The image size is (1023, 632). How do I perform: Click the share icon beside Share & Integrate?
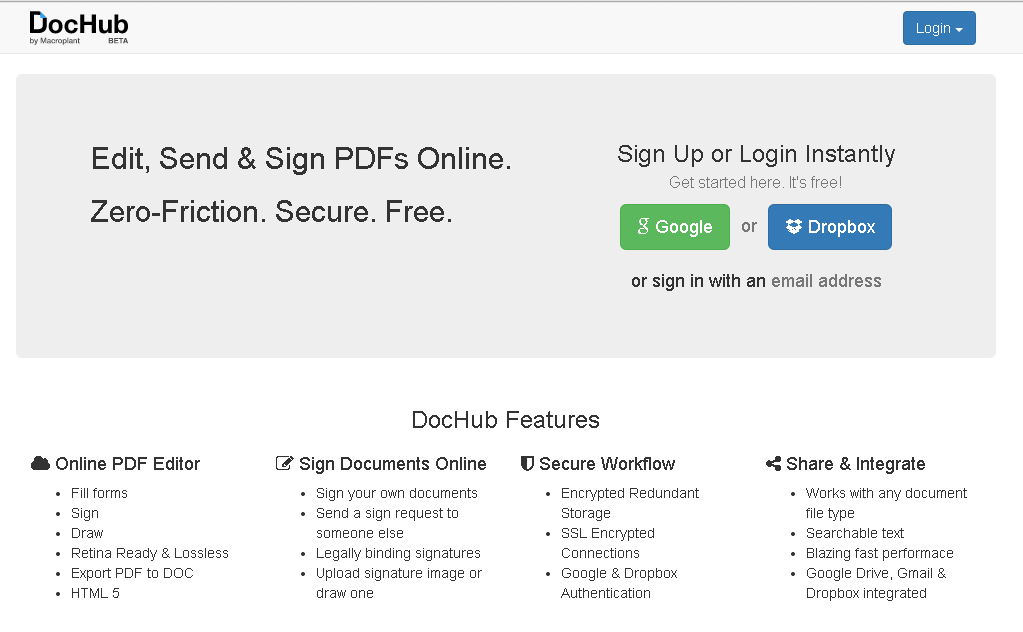773,464
